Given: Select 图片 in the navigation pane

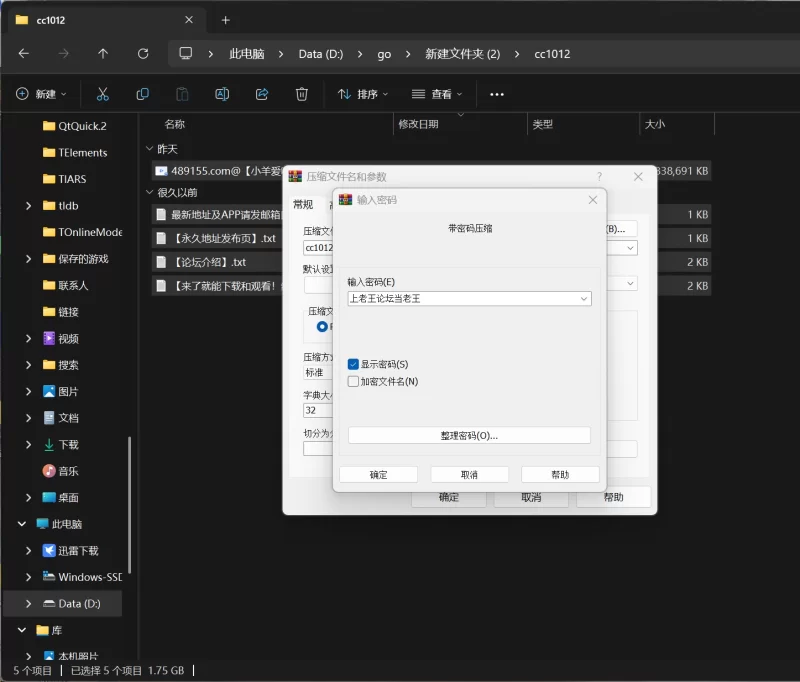Looking at the screenshot, I should tap(61, 391).
